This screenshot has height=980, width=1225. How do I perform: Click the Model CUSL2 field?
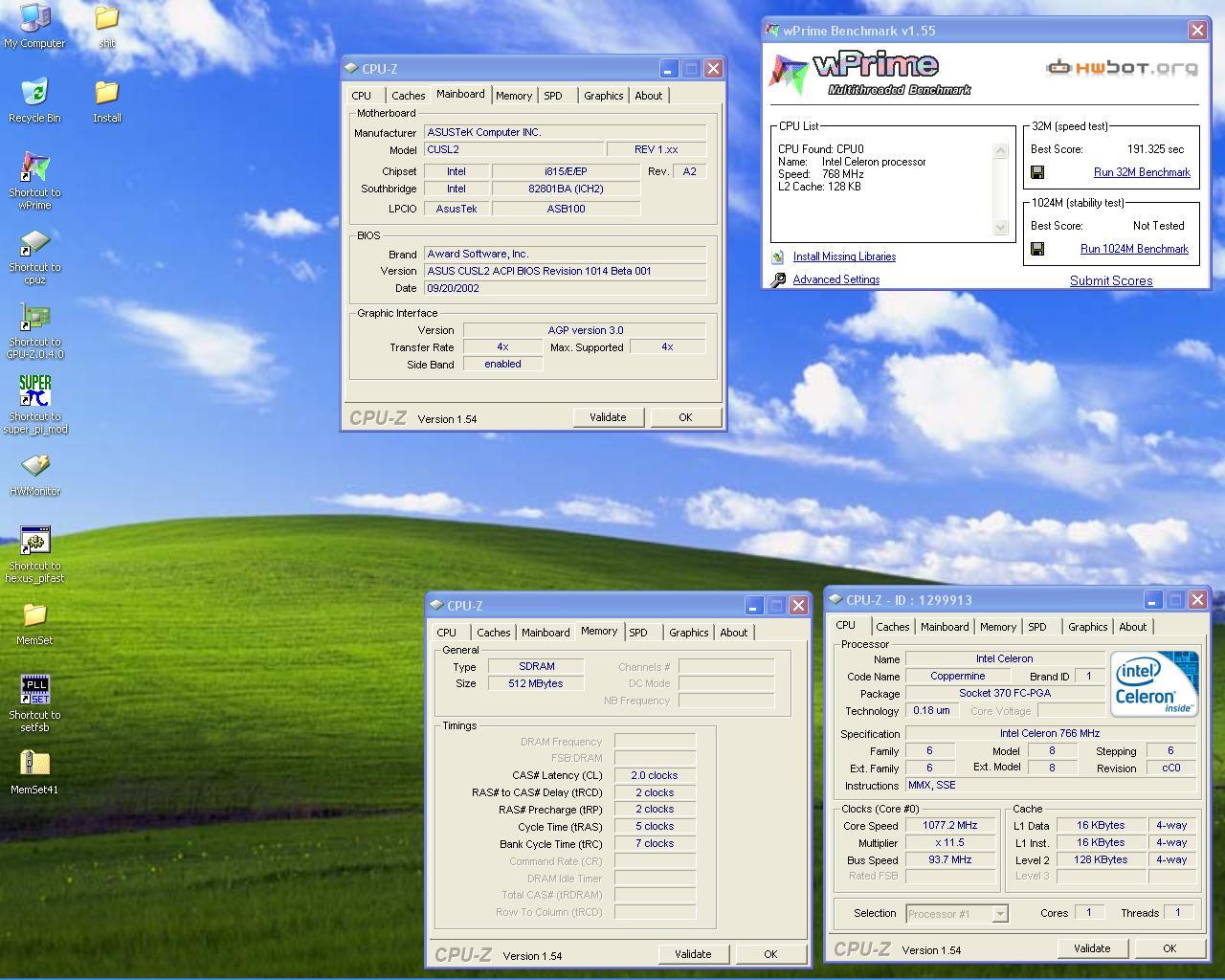click(515, 149)
